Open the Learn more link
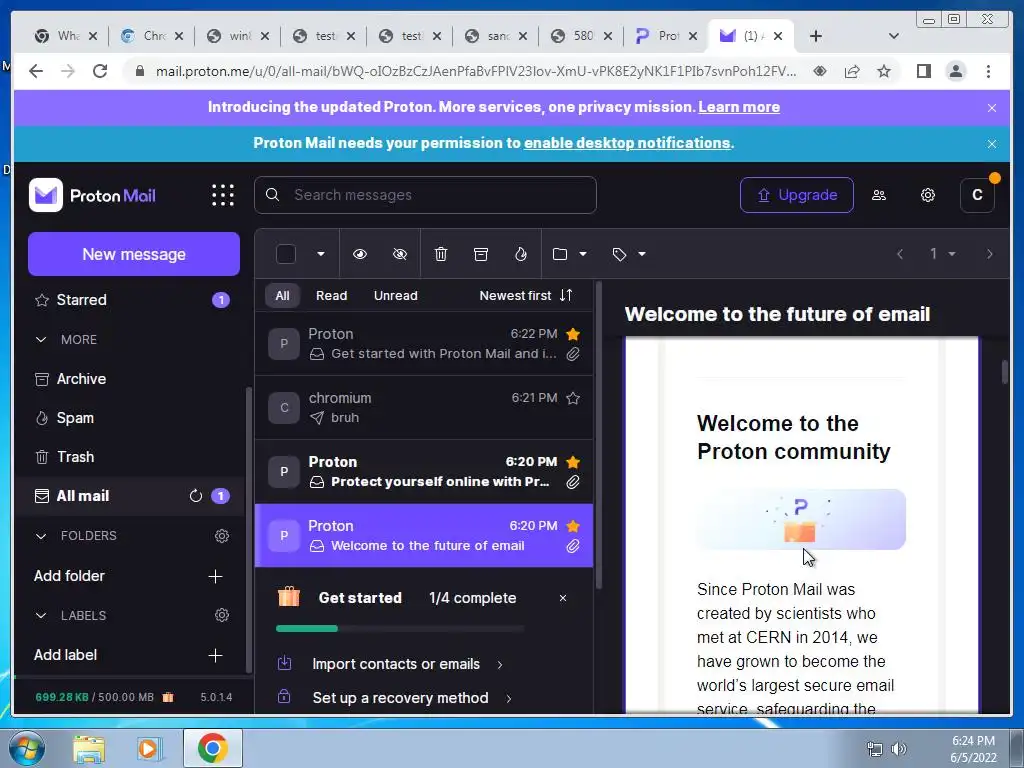This screenshot has height=768, width=1024. [x=739, y=107]
